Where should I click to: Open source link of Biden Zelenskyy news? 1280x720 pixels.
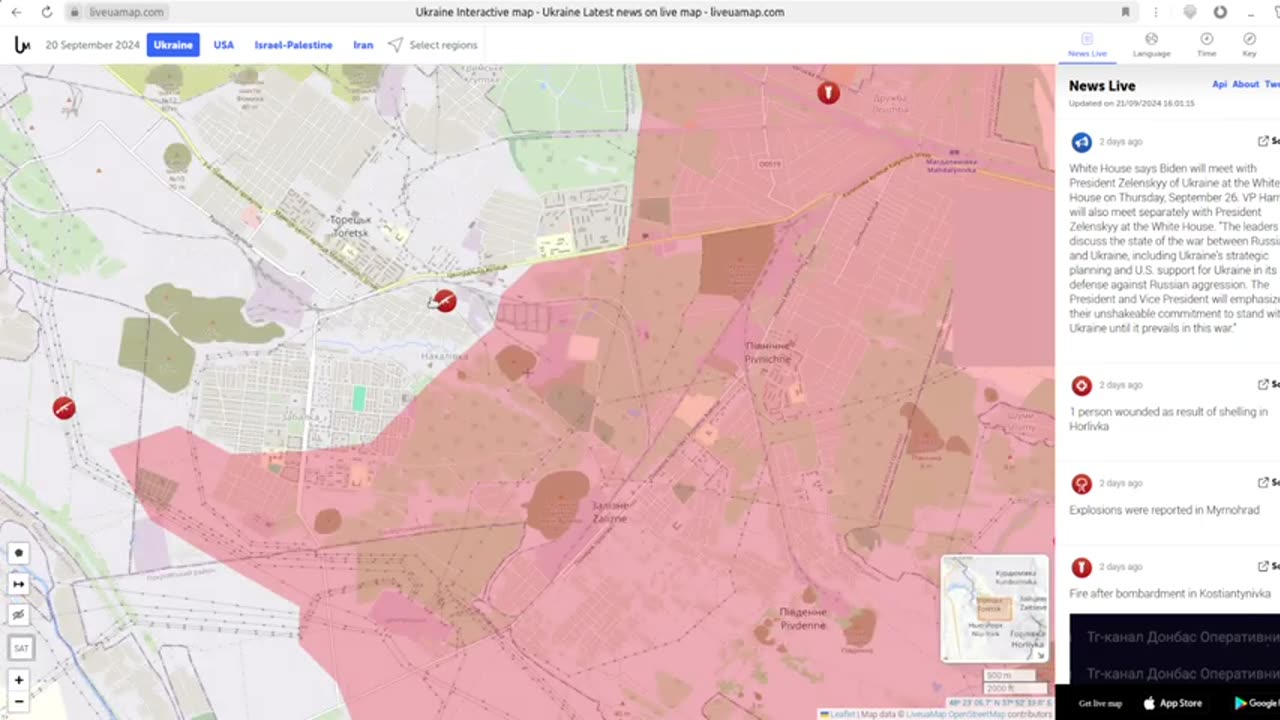(1268, 141)
